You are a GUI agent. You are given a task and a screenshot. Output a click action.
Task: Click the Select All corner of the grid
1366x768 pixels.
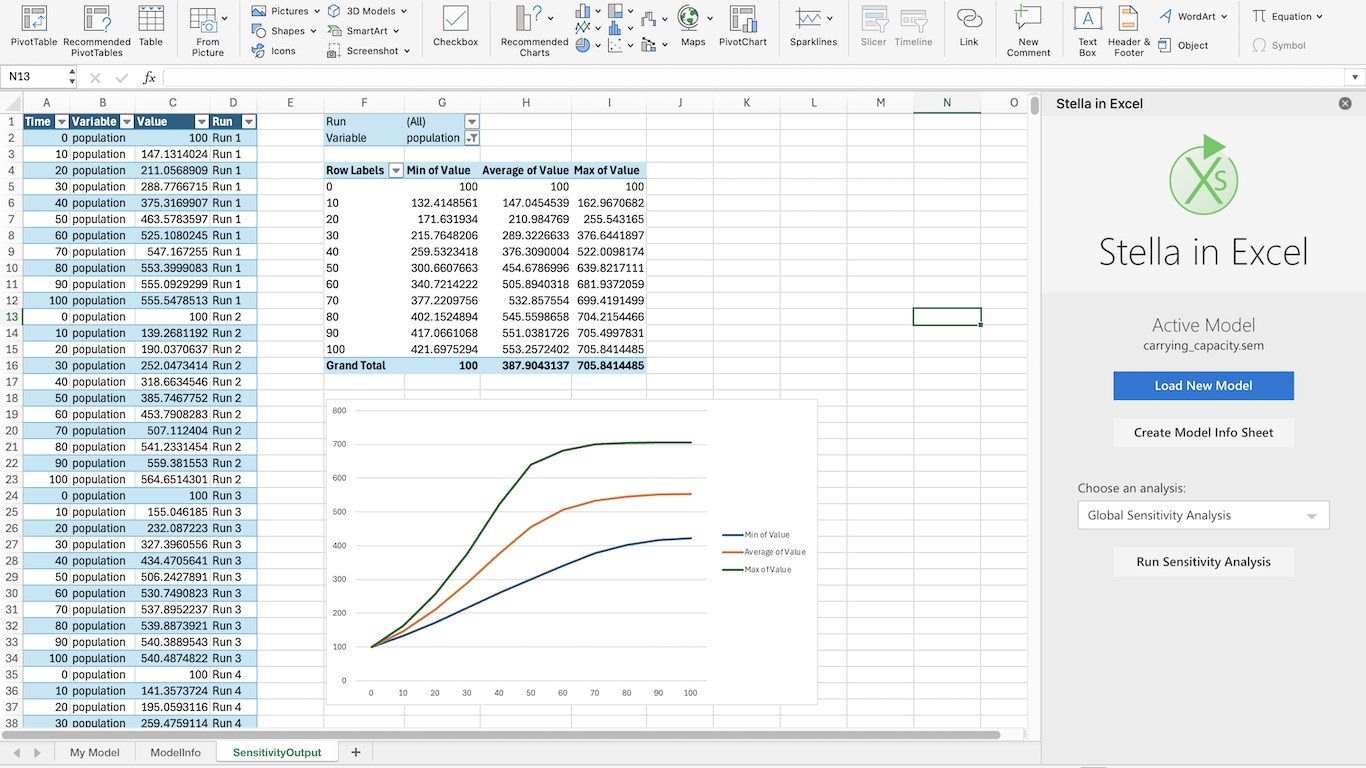click(x=11, y=102)
